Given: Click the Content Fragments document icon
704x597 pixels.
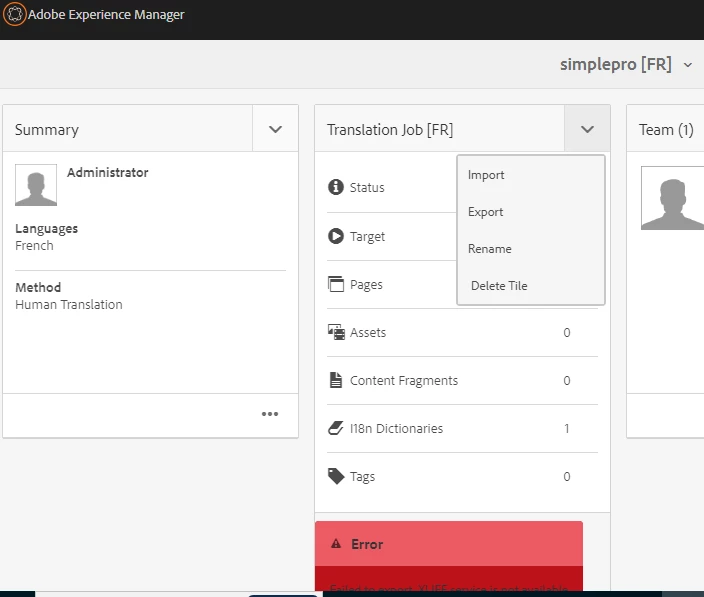Looking at the screenshot, I should [x=335, y=380].
